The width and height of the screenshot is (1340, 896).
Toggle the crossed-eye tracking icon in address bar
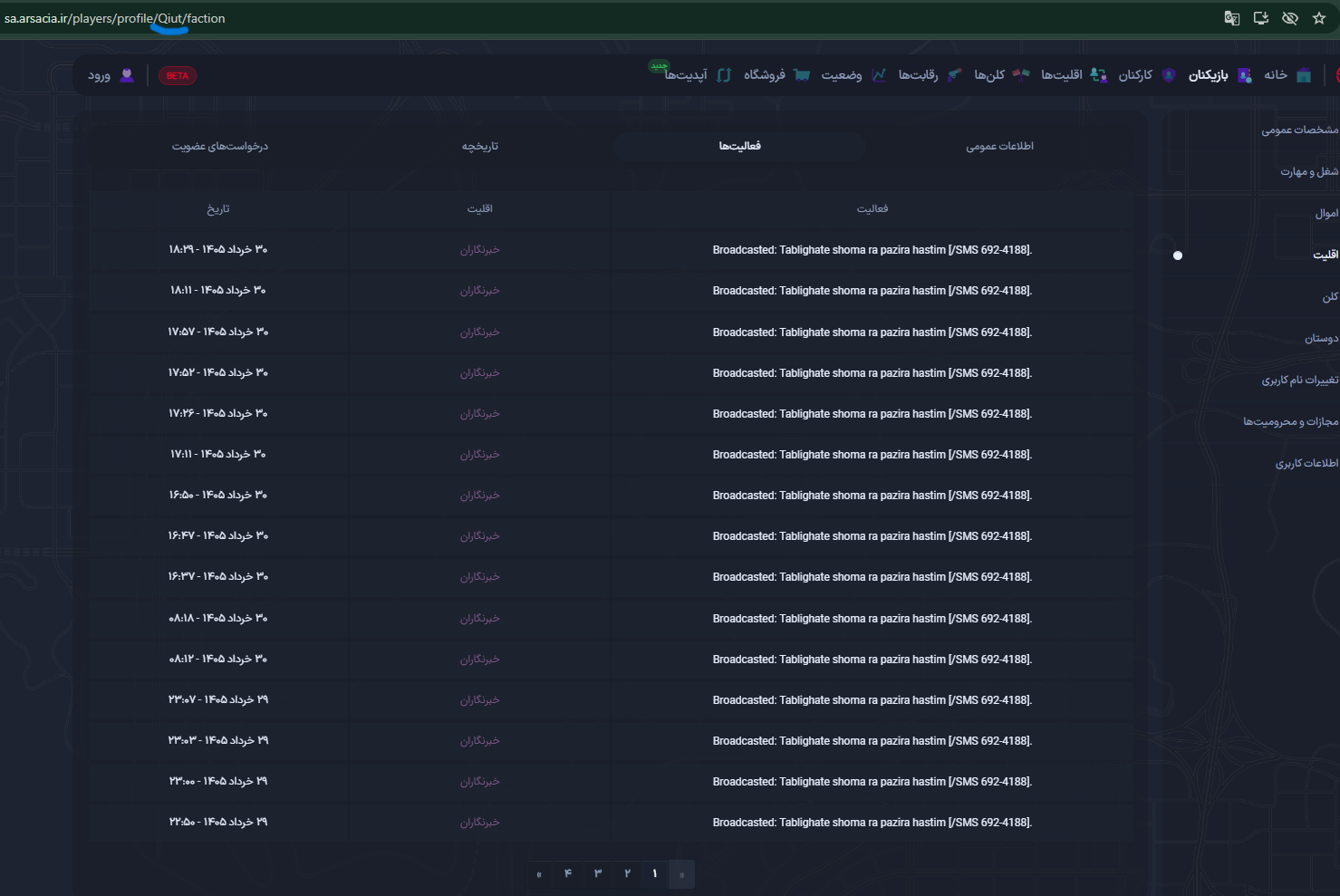1290,18
